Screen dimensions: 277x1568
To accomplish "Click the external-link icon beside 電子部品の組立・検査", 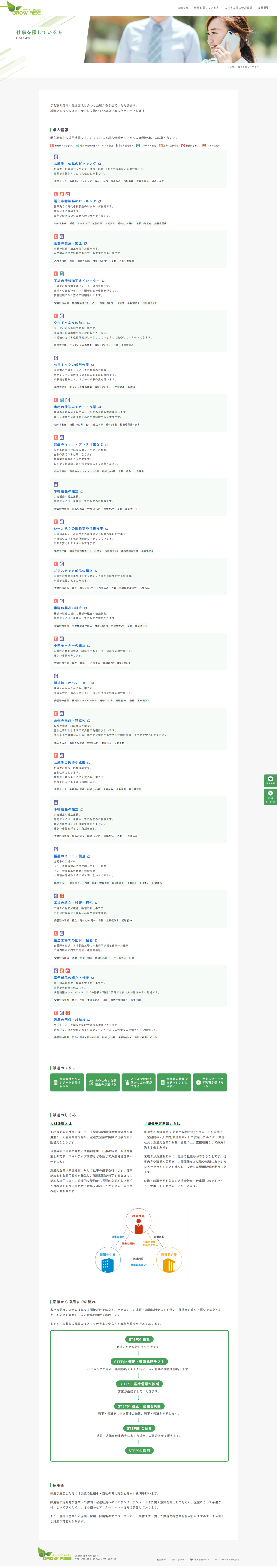I will (x=92, y=978).
